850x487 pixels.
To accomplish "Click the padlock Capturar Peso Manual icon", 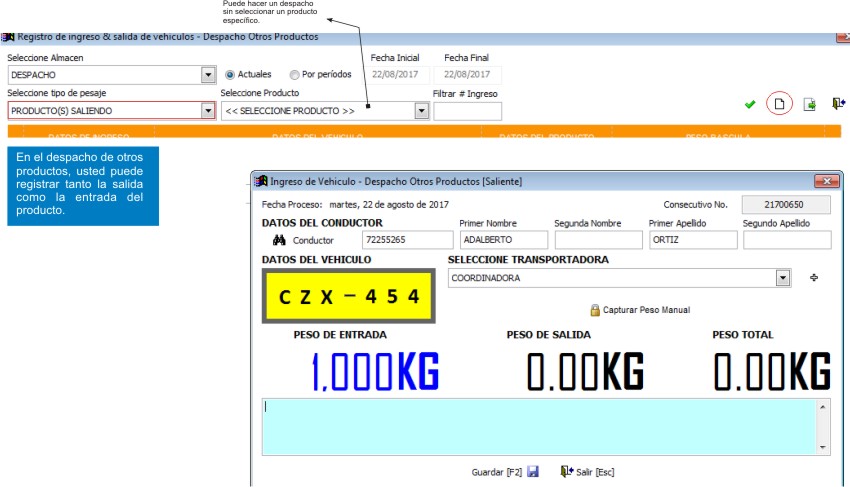I will pyautogui.click(x=595, y=310).
